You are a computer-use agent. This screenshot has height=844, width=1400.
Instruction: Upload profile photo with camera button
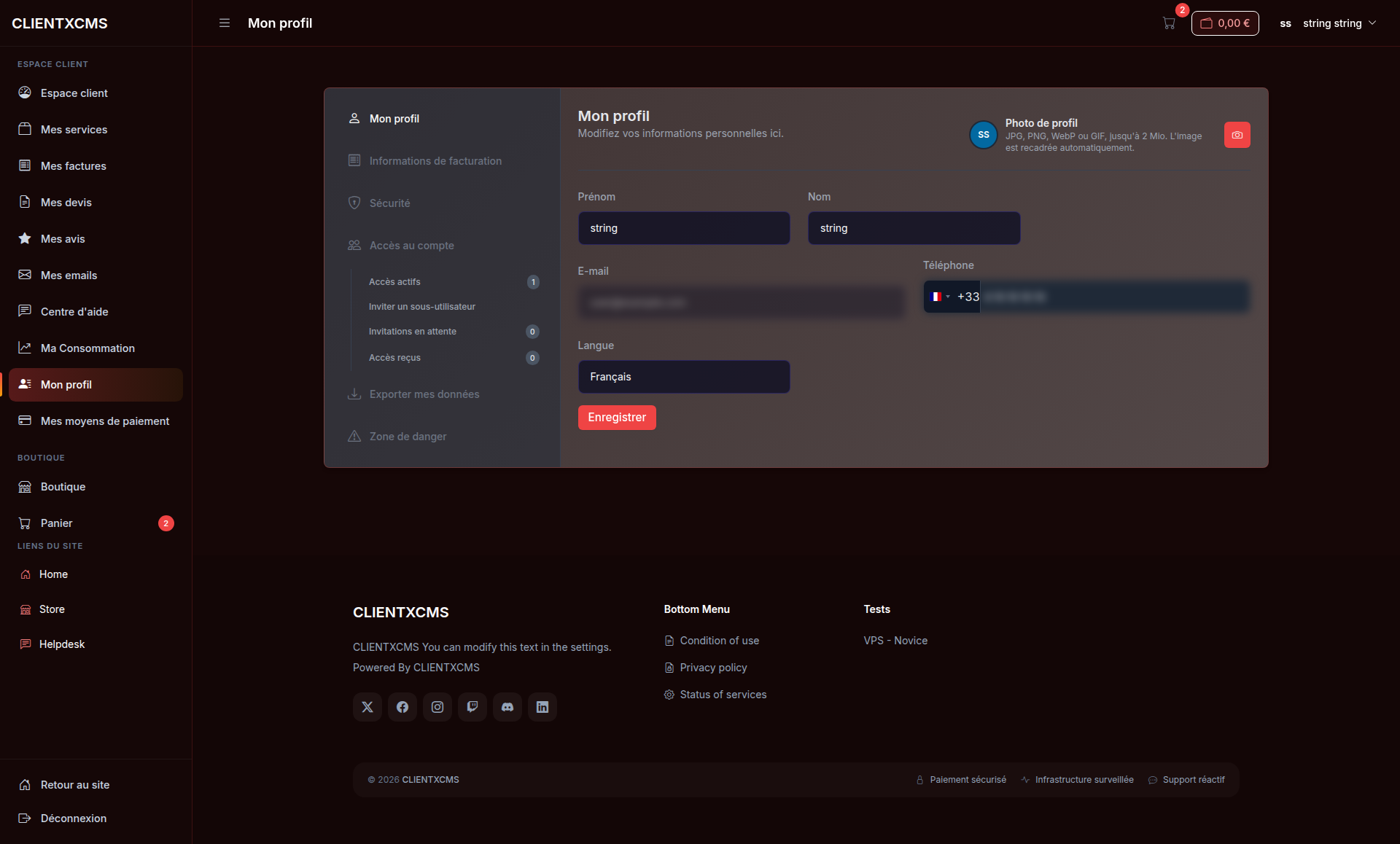tap(1237, 135)
